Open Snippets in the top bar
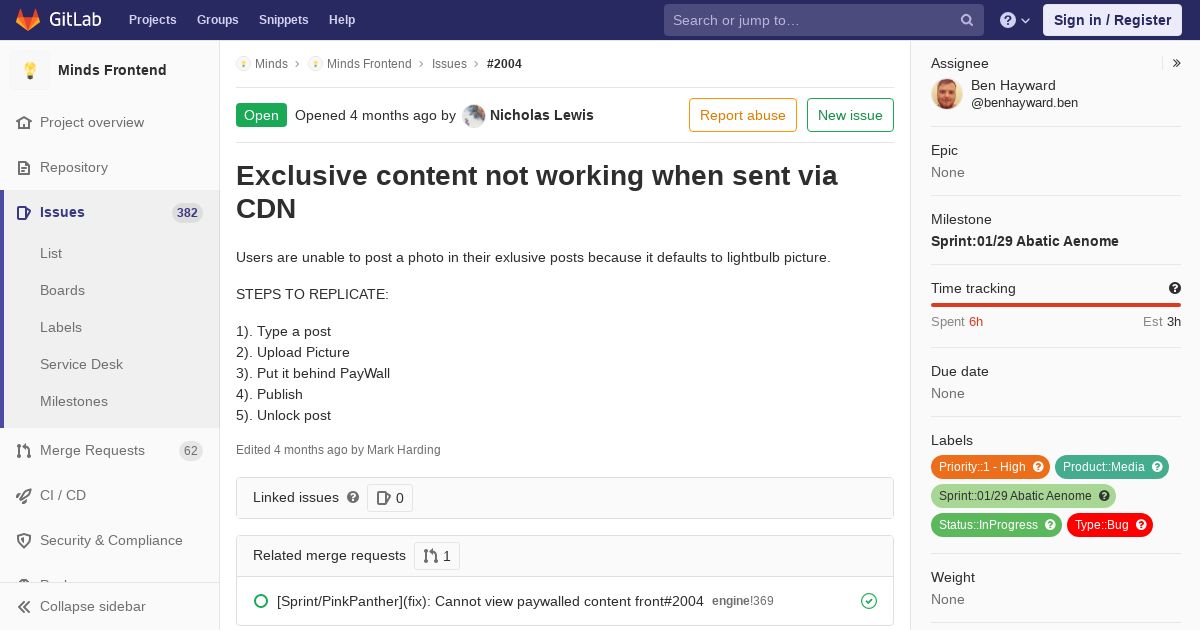Image resolution: width=1200 pixels, height=630 pixels. pos(283,20)
